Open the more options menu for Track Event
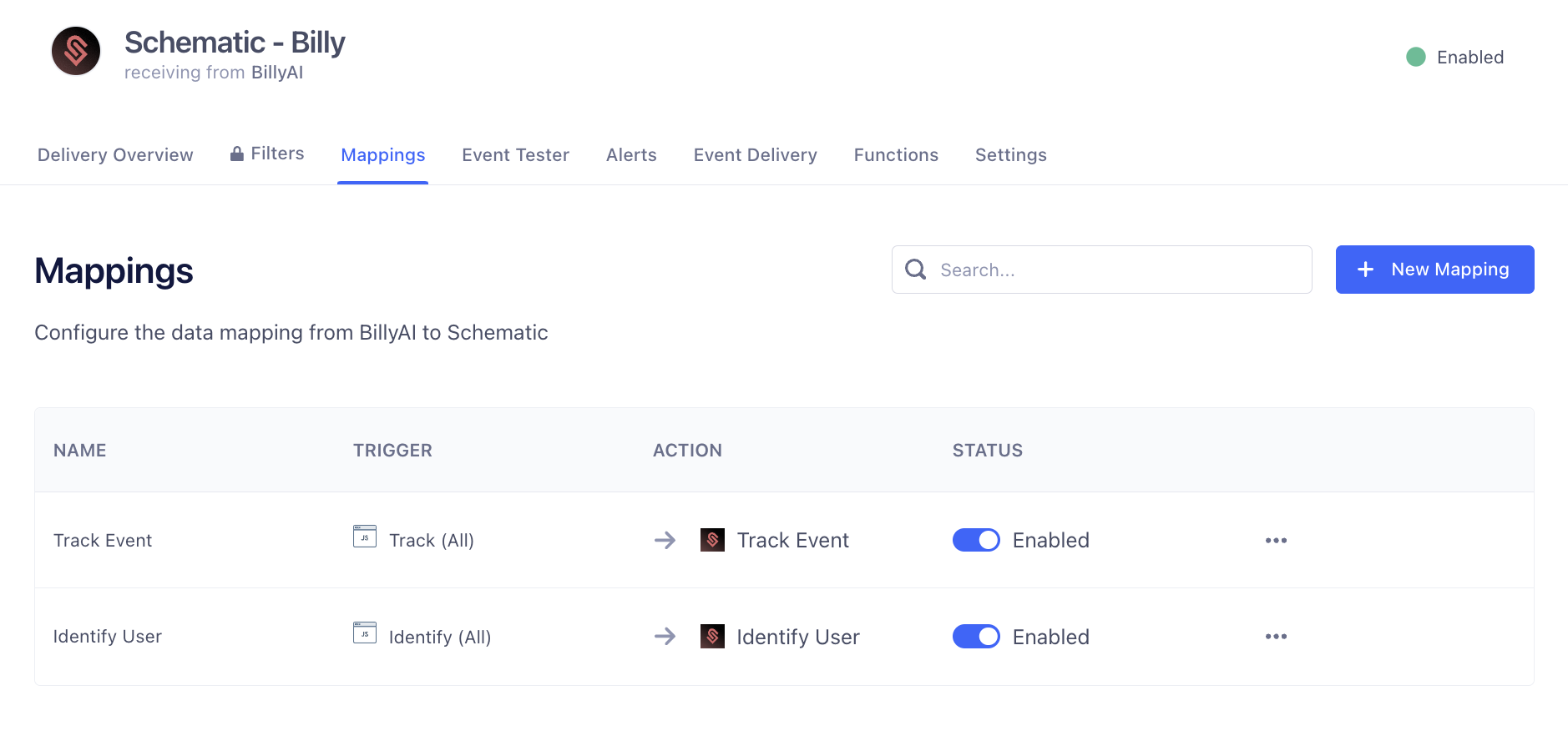 [x=1276, y=541]
